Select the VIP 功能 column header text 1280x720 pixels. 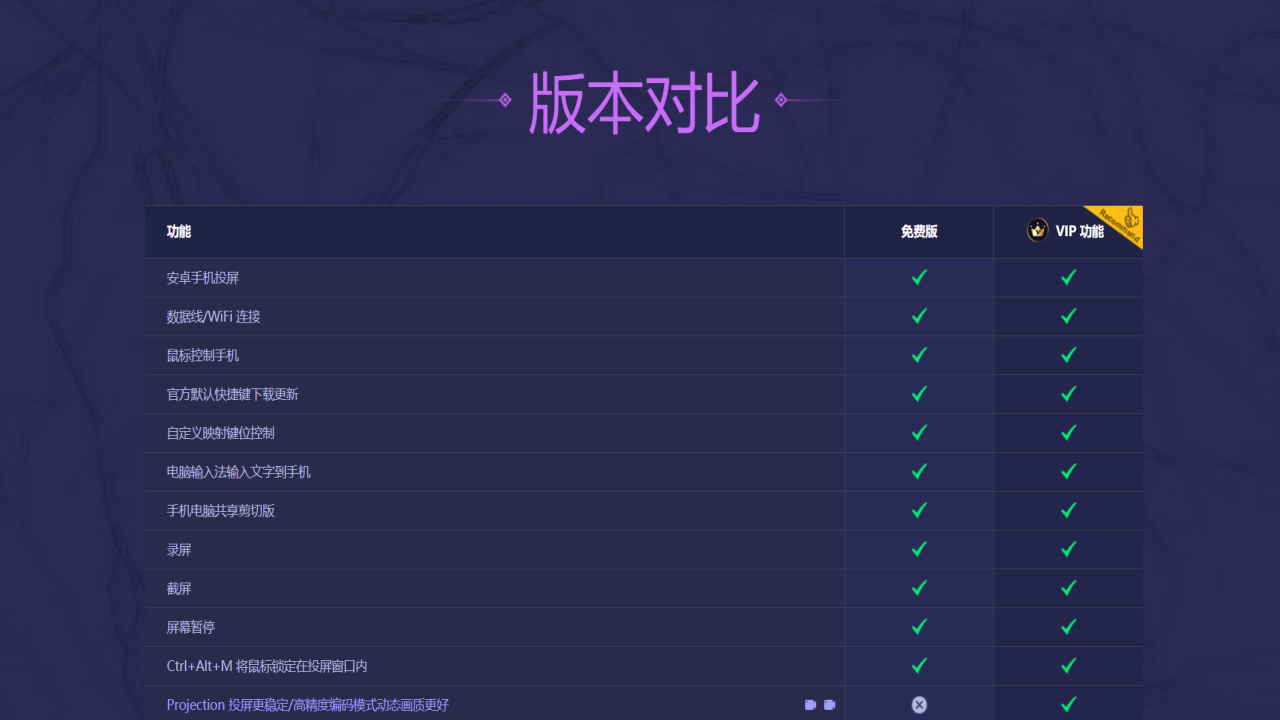pos(1079,232)
